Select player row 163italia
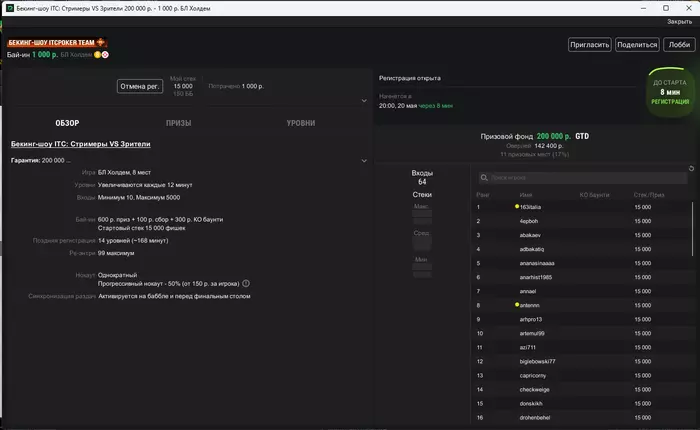The image size is (700, 430). pos(581,207)
